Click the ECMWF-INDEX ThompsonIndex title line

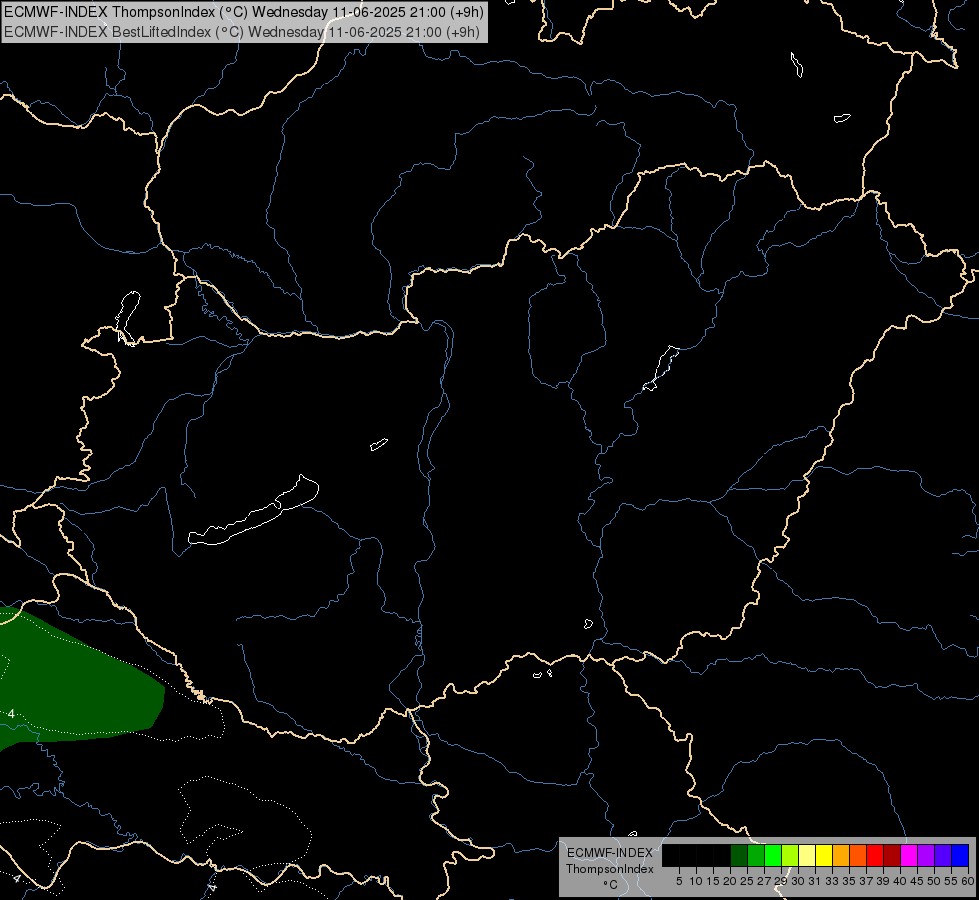coord(244,12)
